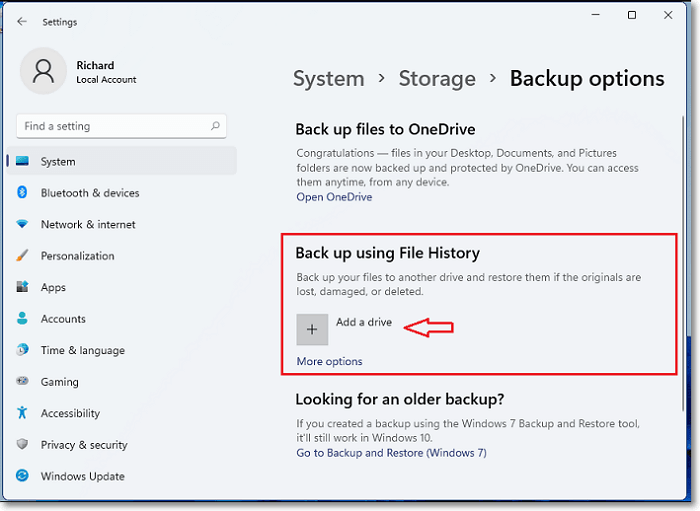Click the Bluetooth & devices icon
This screenshot has width=700, height=511.
click(x=22, y=193)
